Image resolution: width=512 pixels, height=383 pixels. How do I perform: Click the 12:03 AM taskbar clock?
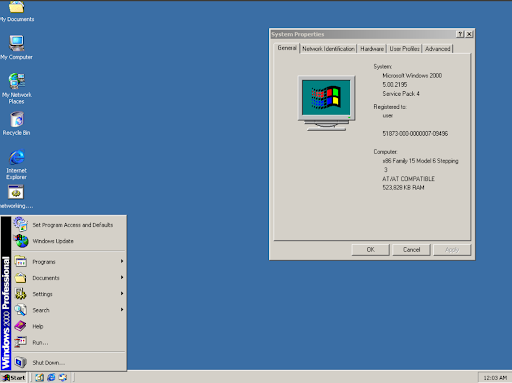tap(495, 378)
